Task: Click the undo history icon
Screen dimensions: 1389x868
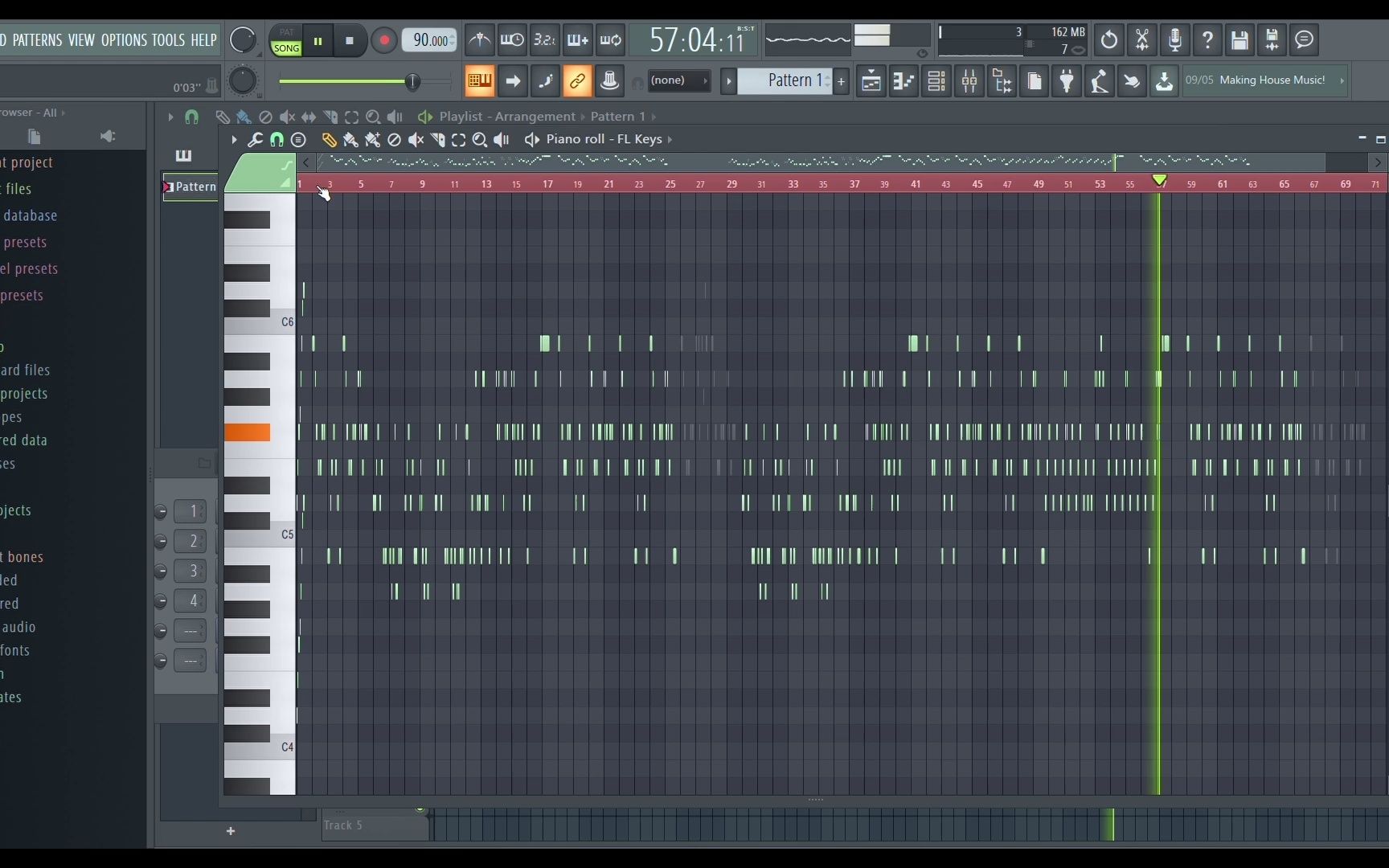Action: pyautogui.click(x=1109, y=39)
